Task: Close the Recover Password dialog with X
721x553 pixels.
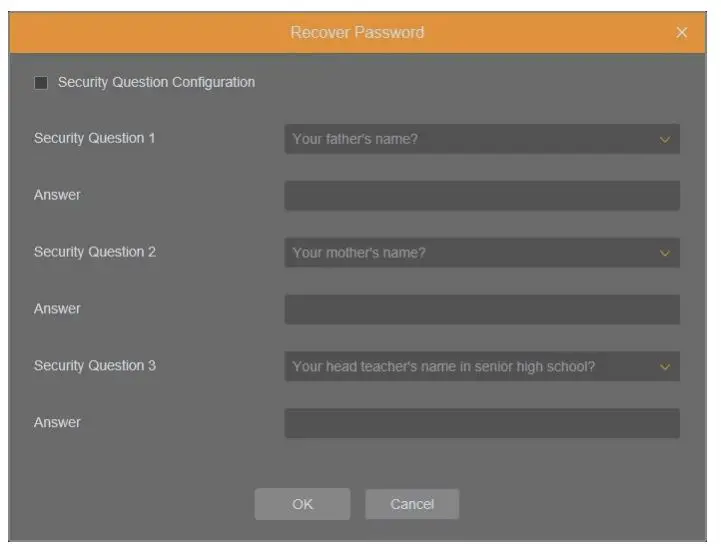Action: coord(682,33)
